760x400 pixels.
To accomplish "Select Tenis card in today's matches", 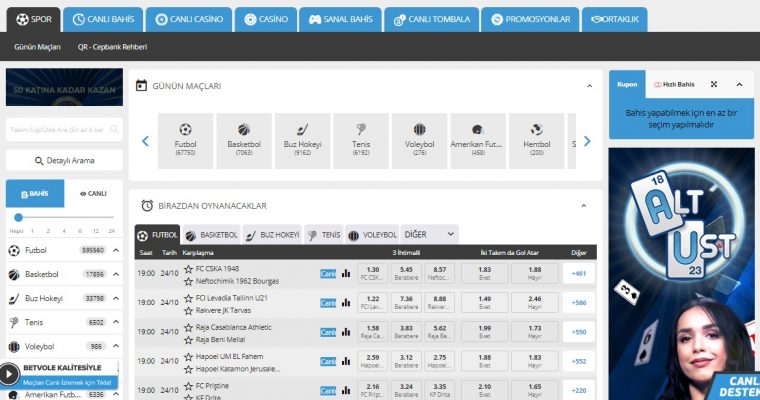I will (361, 141).
